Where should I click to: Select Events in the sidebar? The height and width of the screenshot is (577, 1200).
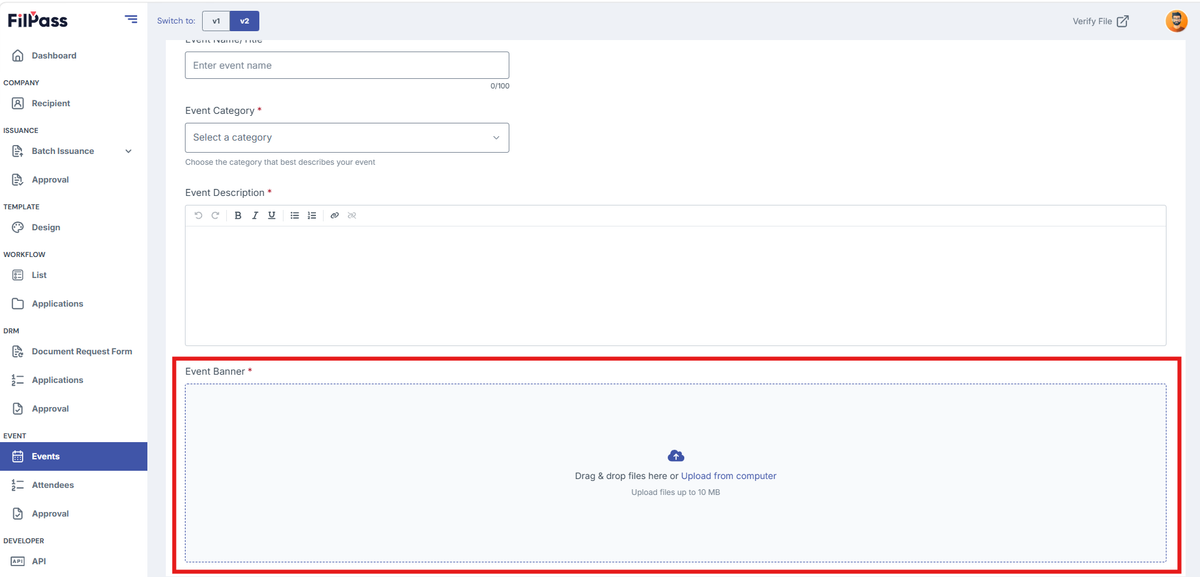(74, 456)
